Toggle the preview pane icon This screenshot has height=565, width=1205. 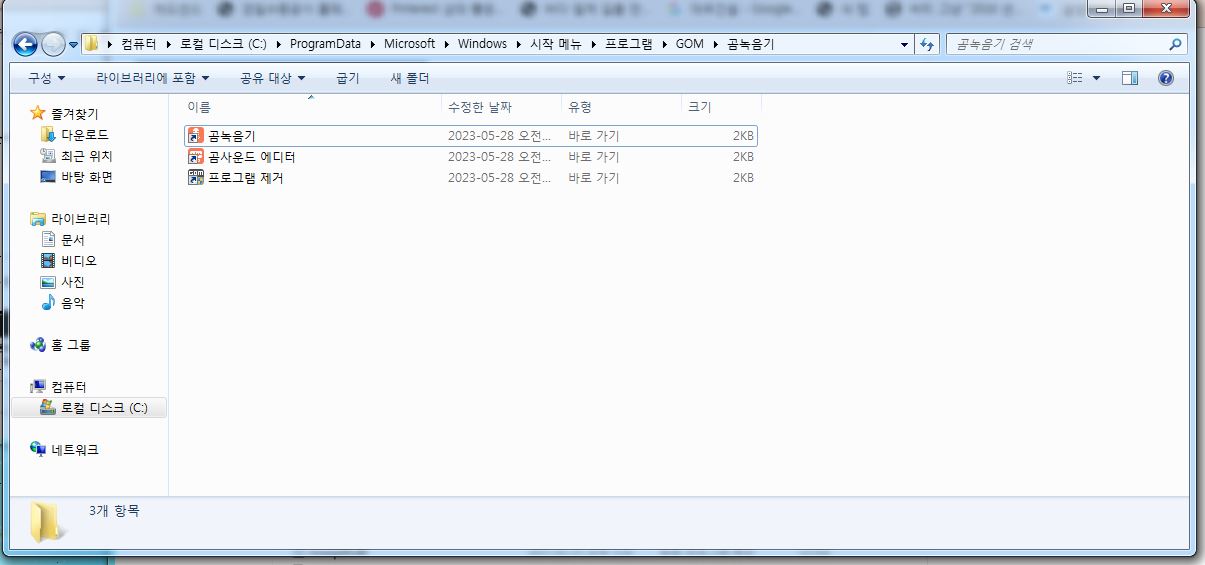pyautogui.click(x=1130, y=78)
